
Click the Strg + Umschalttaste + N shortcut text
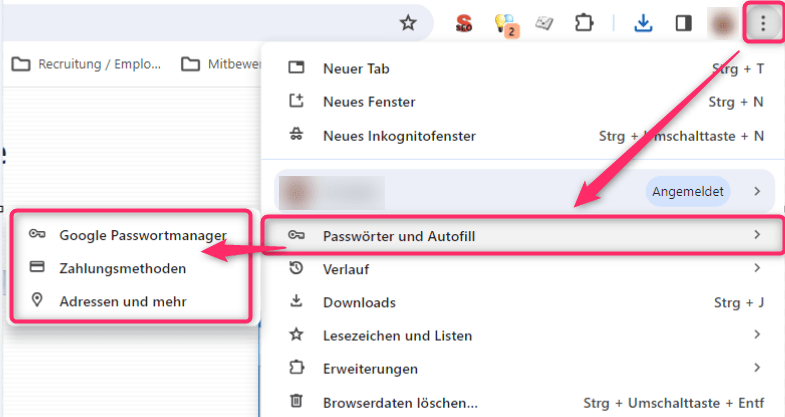coord(681,136)
